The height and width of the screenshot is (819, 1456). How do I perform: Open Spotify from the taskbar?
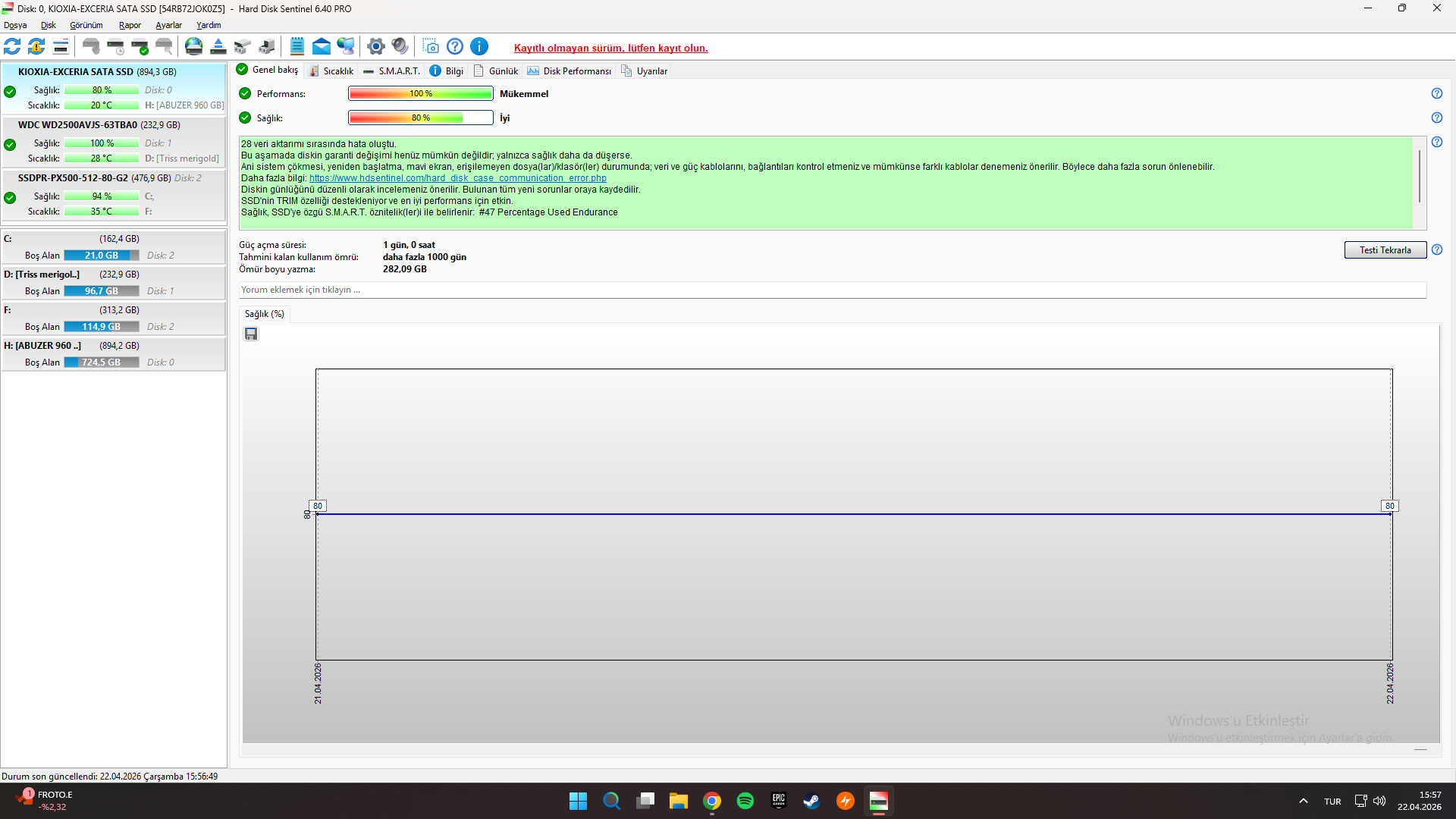pyautogui.click(x=745, y=801)
